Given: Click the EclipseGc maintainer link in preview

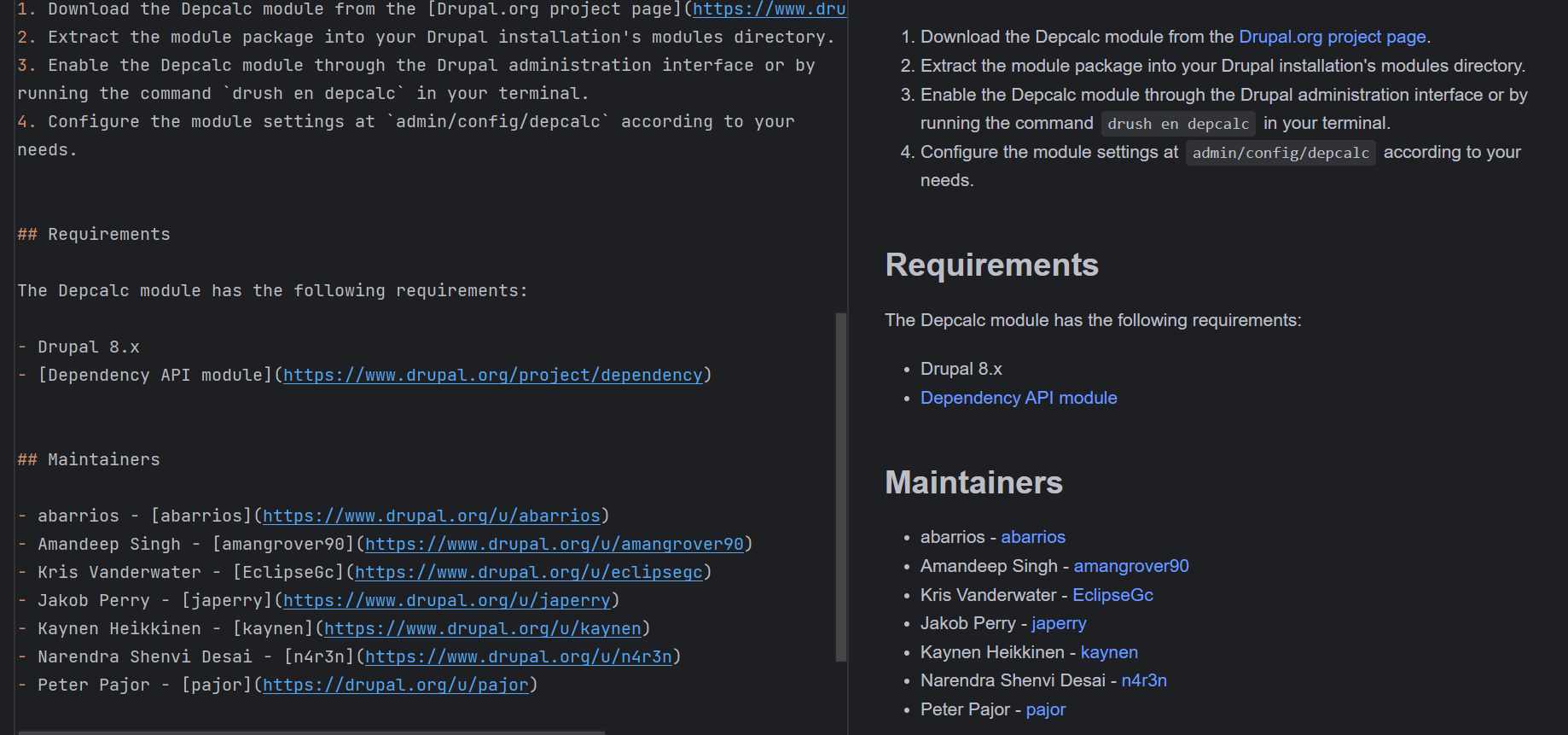Looking at the screenshot, I should (x=1112, y=595).
